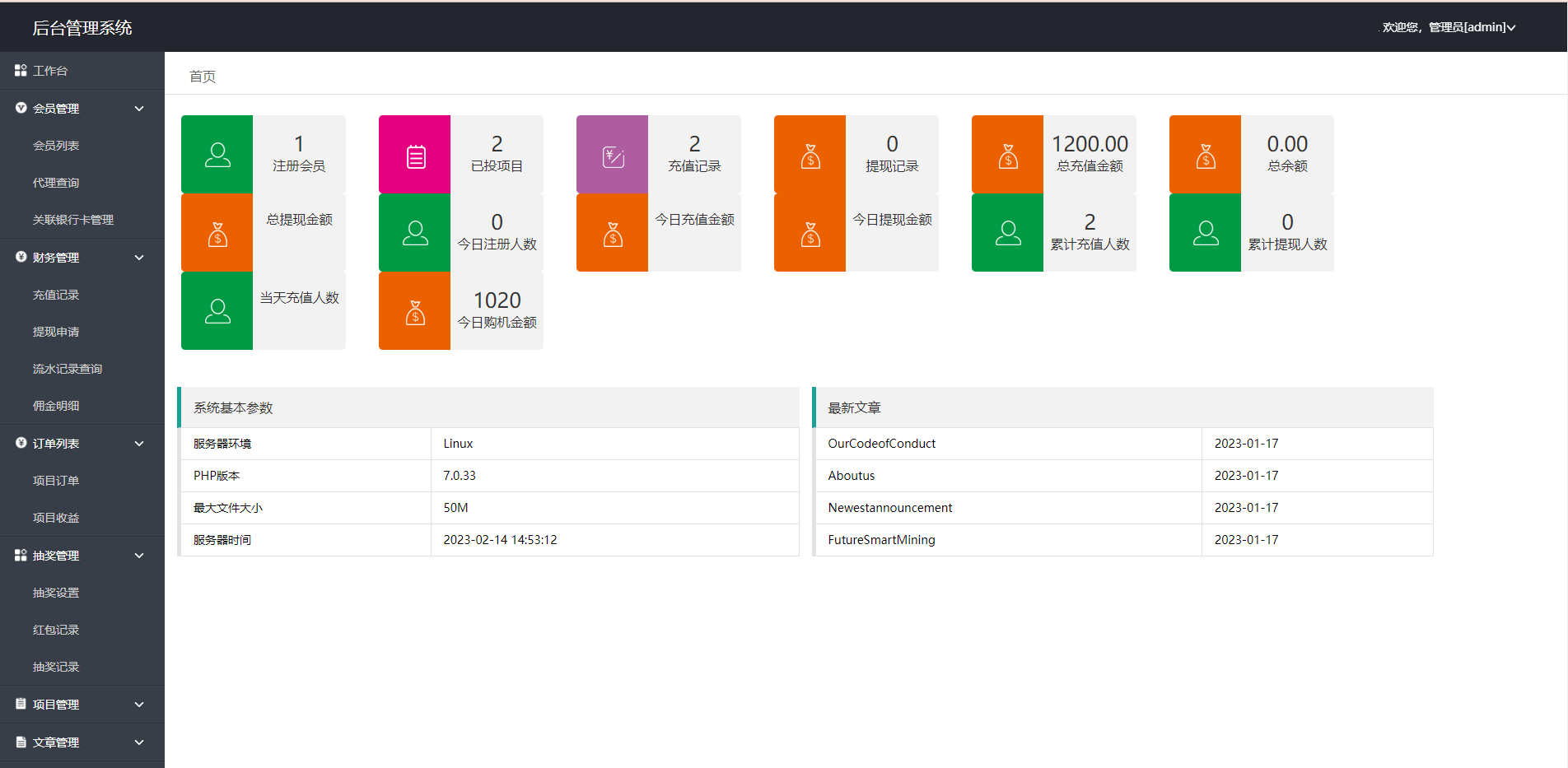Open the OurCodeofConduct article
The width and height of the screenshot is (1568, 768).
tap(881, 444)
